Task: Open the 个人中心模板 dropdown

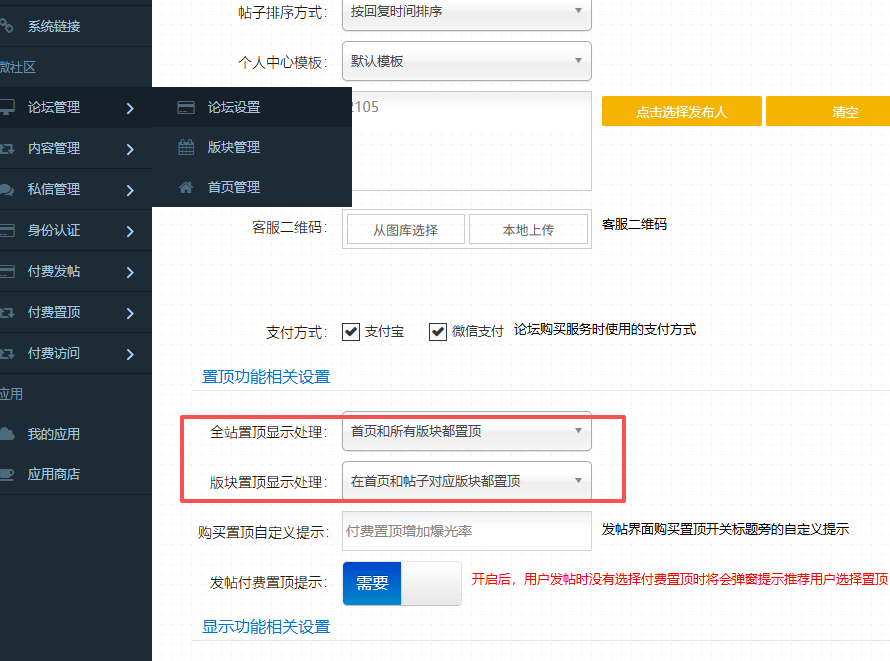Action: click(x=466, y=61)
